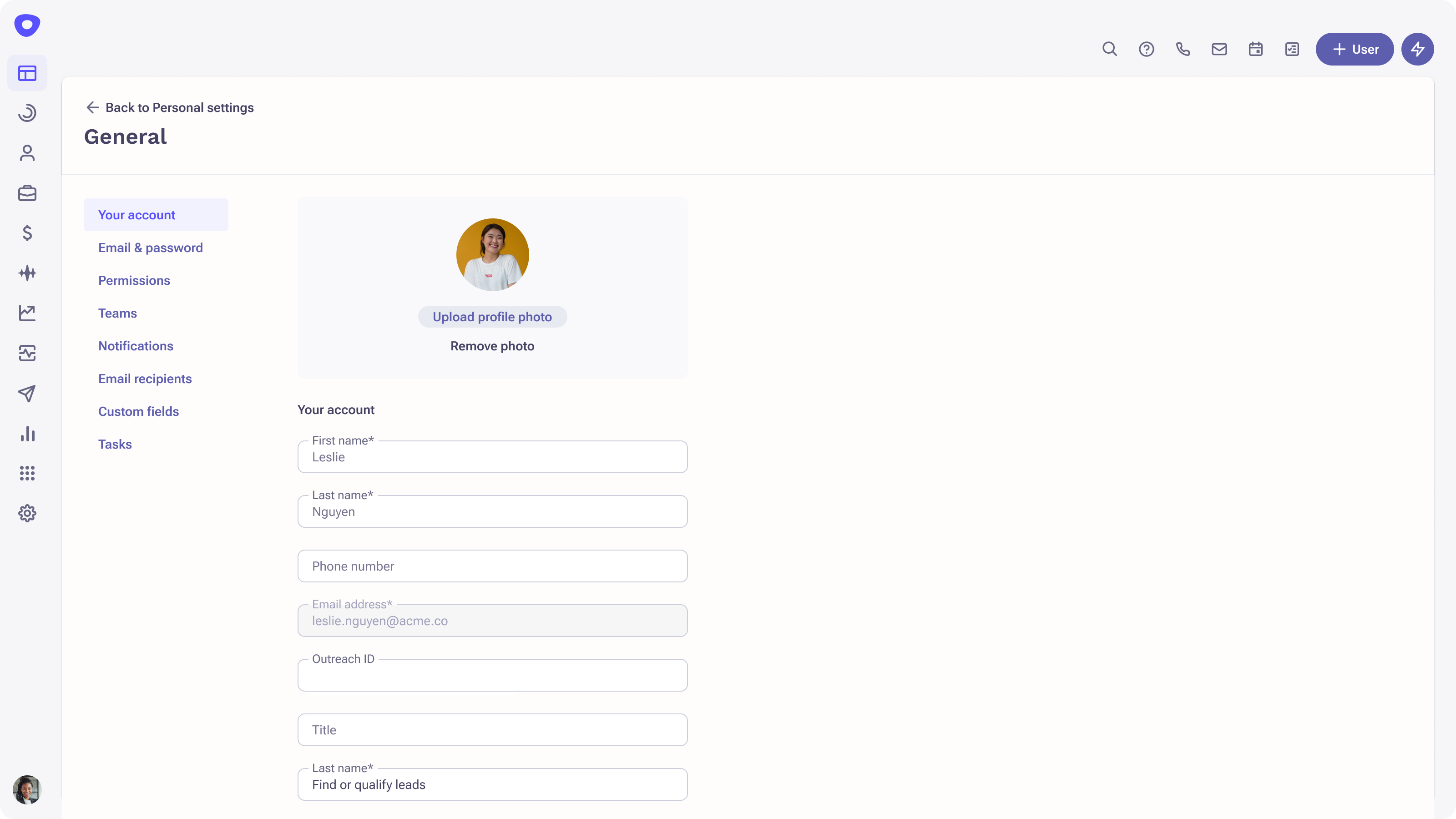The image size is (1456, 819).
Task: Open the dollar sign opportunities icon
Action: pos(27,233)
